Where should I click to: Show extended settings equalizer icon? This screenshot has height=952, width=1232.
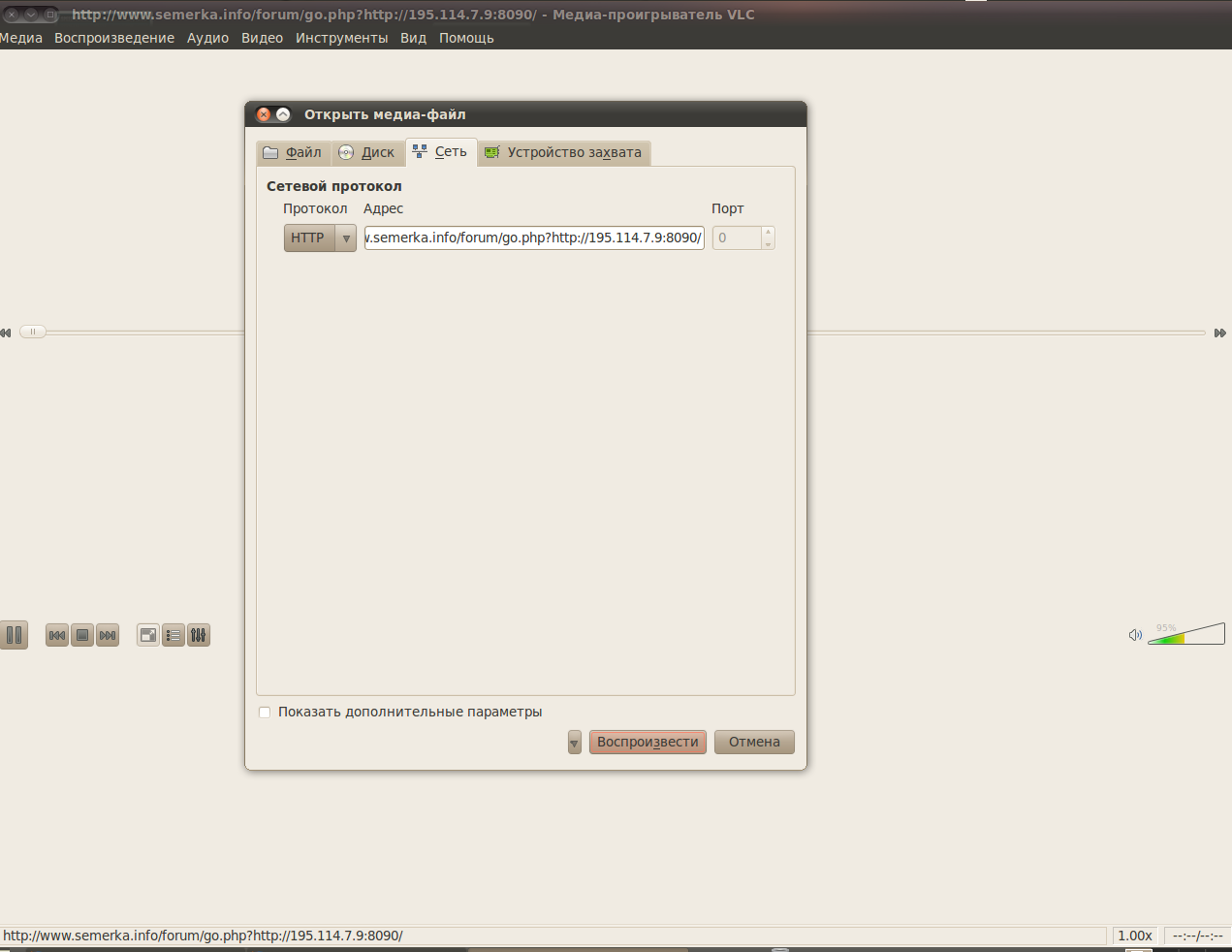(x=199, y=635)
